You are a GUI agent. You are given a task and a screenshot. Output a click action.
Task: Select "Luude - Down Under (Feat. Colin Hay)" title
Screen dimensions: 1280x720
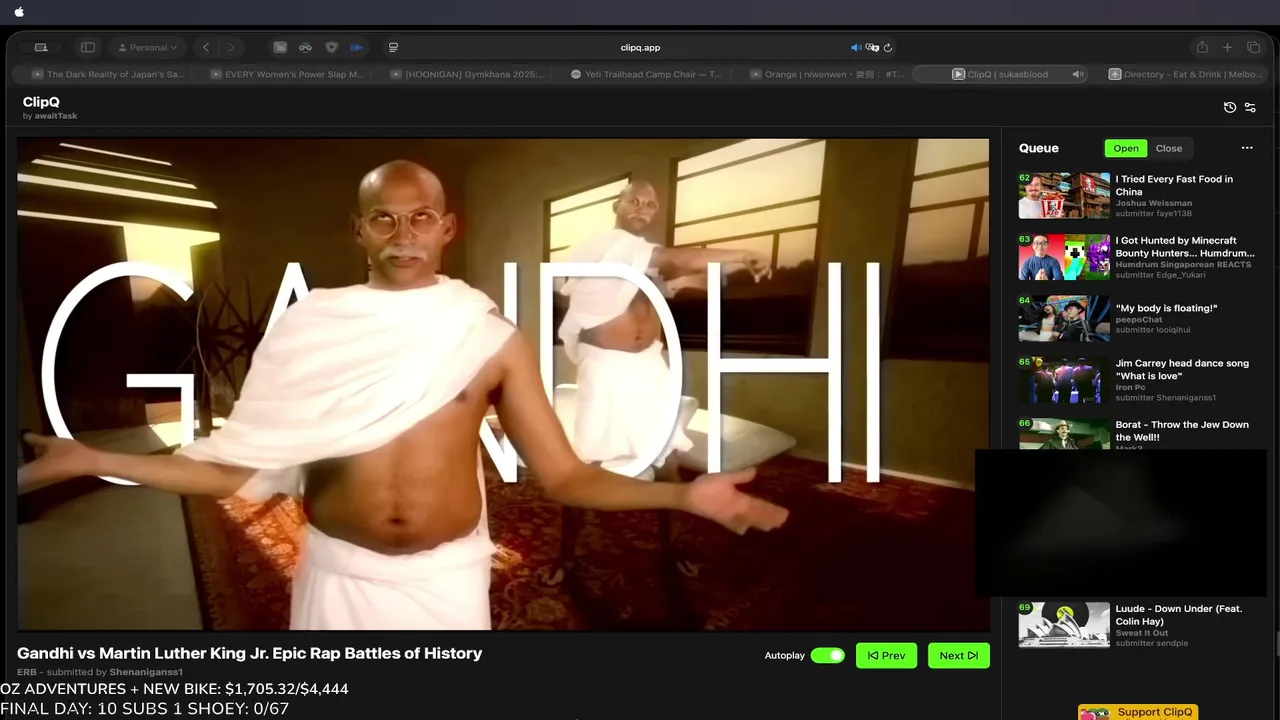coord(1179,615)
